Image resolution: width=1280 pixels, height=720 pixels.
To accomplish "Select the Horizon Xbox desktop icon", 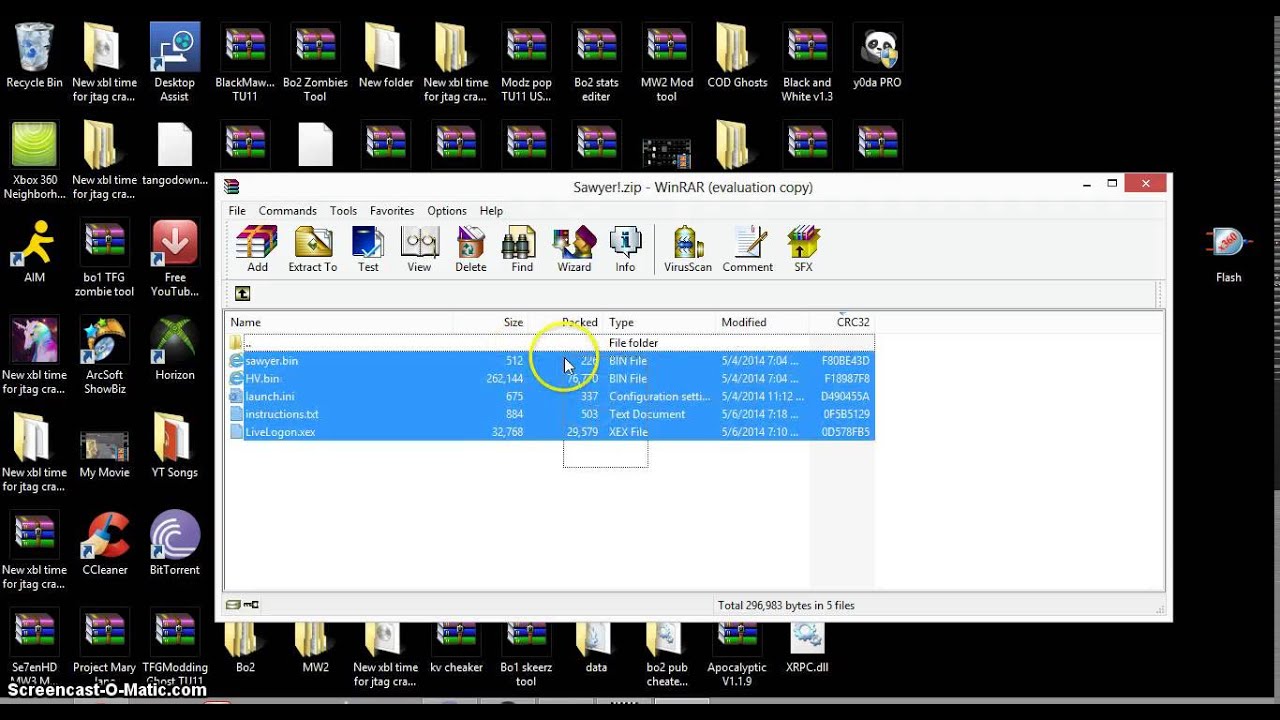I will point(174,348).
